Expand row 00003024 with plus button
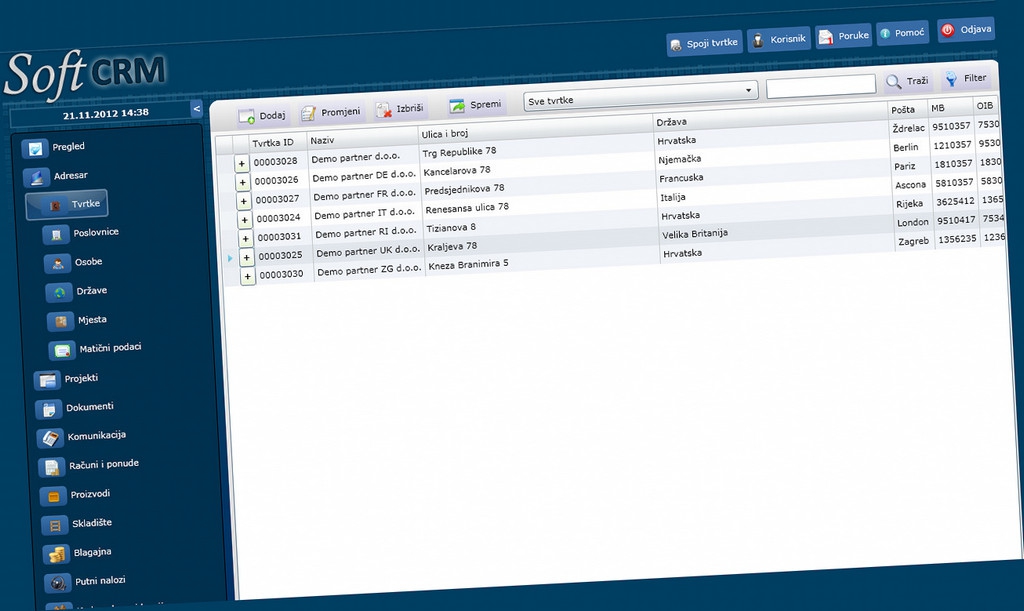The height and width of the screenshot is (611, 1024). tap(245, 220)
